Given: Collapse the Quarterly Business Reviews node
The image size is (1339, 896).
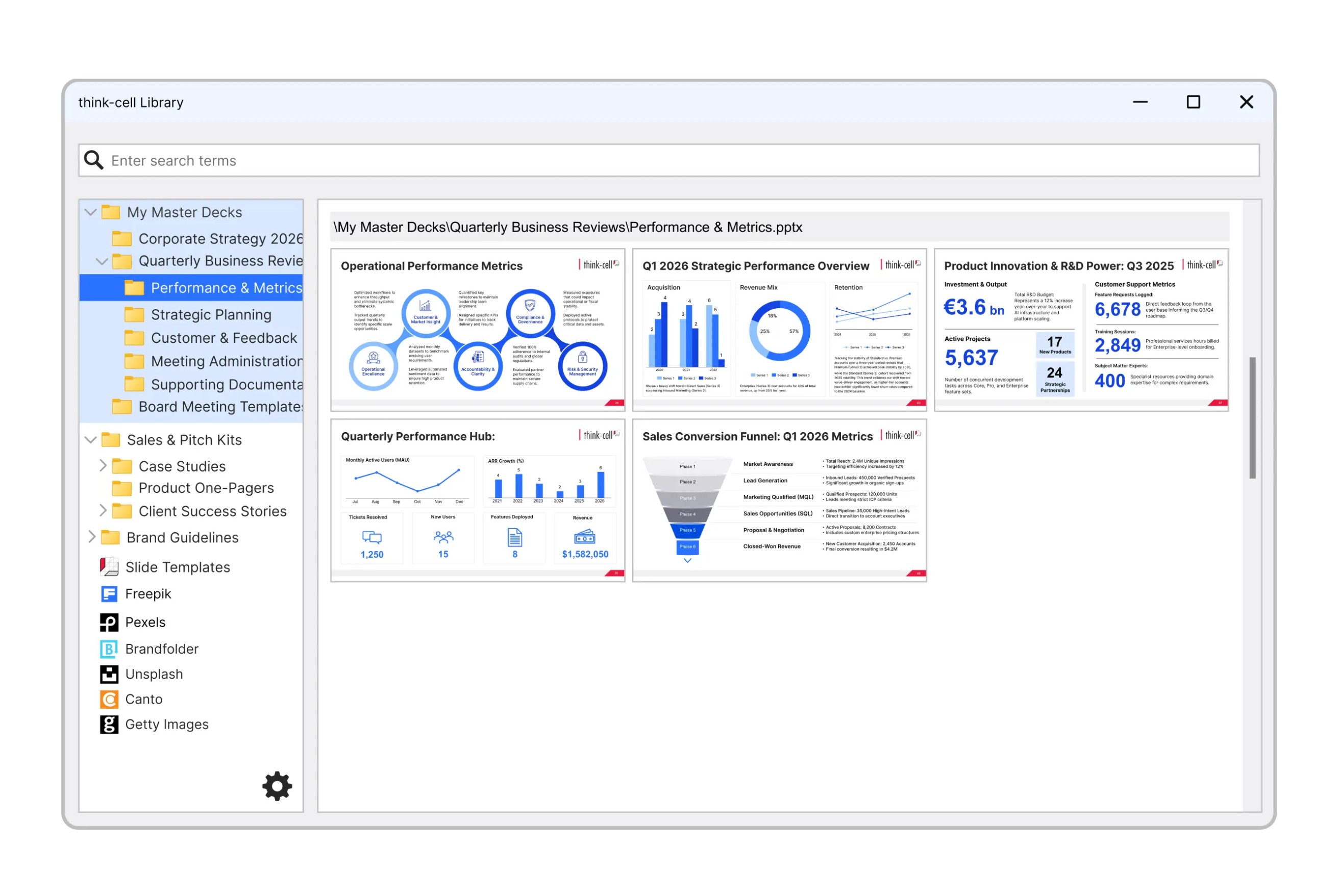Looking at the screenshot, I should coord(102,262).
